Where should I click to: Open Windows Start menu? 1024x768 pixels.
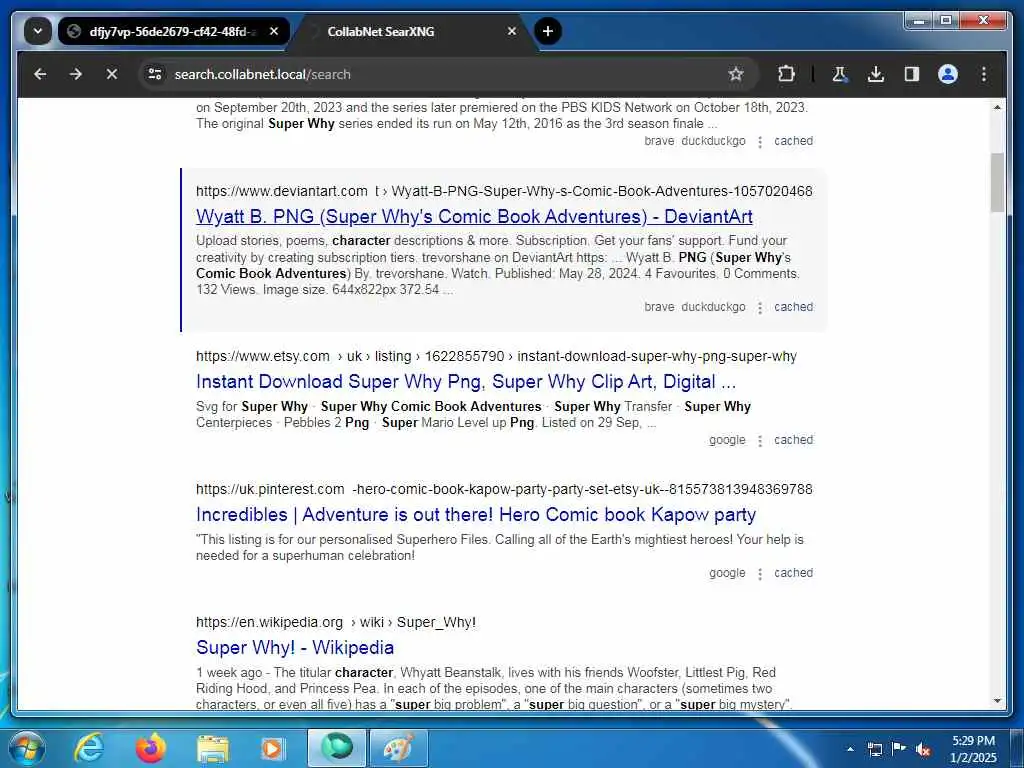pos(26,748)
